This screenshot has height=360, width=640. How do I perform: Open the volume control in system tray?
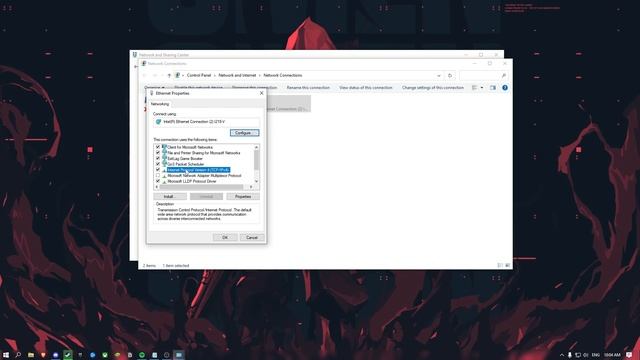(586, 355)
